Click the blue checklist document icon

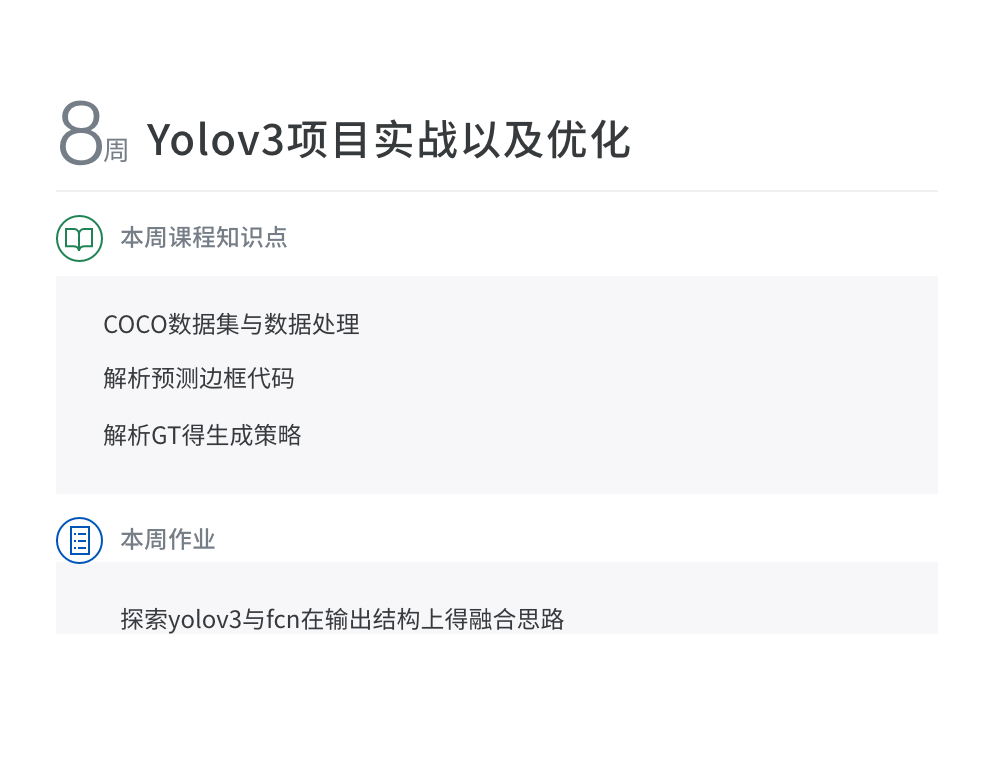pos(79,540)
